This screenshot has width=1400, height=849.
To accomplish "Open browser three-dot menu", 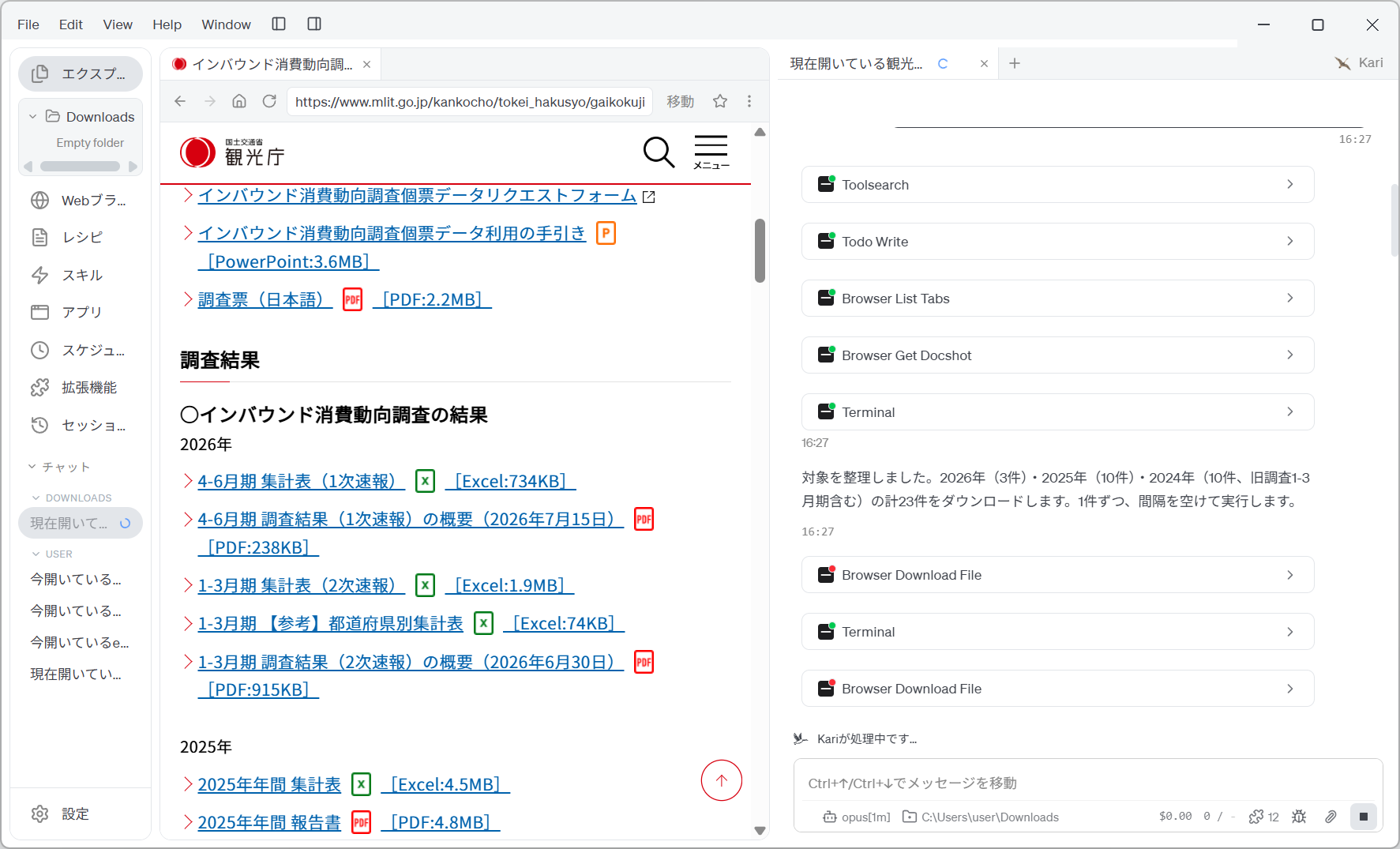I will click(749, 101).
